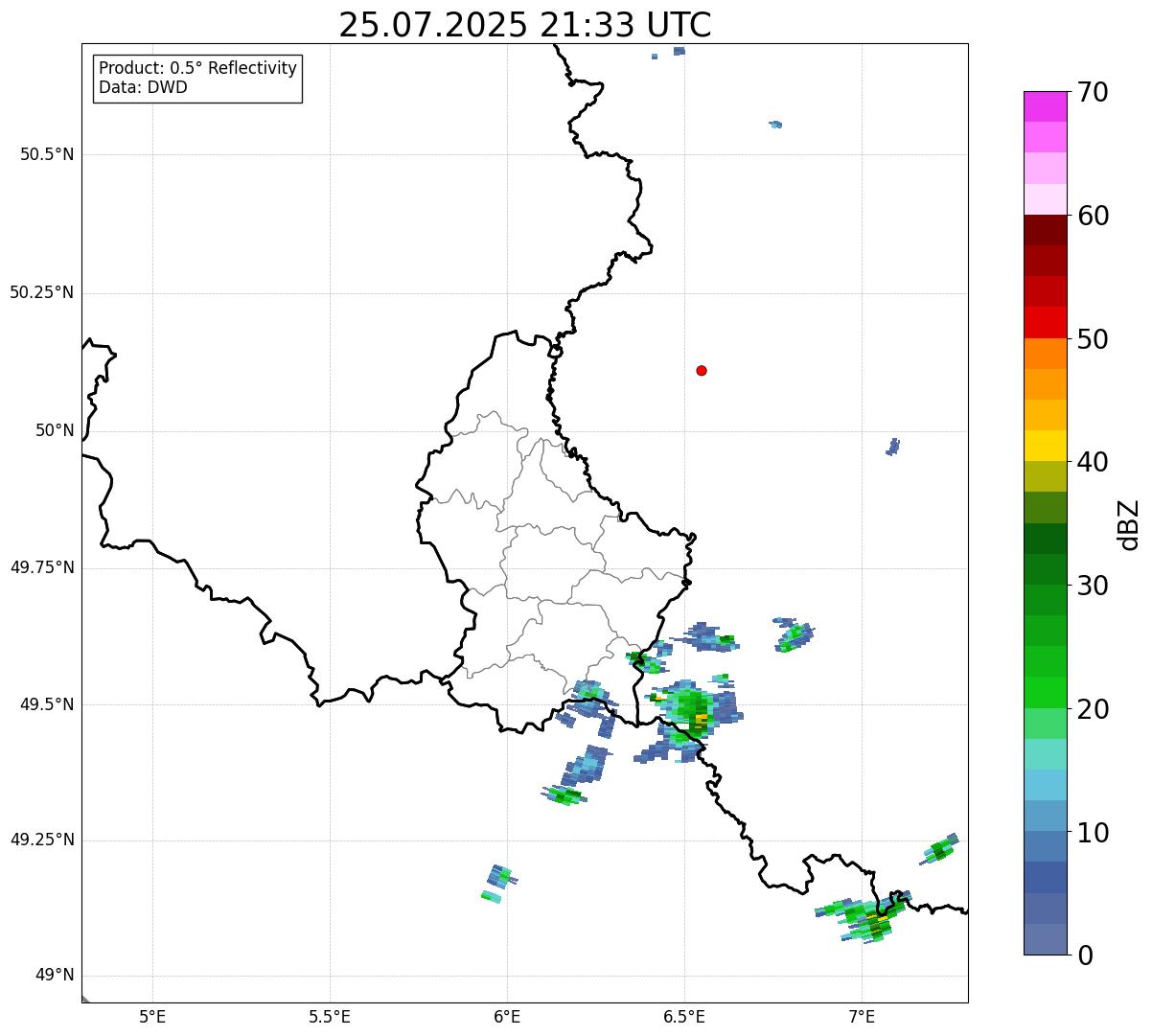Click the 49.5°N latitude label
Viewport: 1152px width, 1036px height.
pyautogui.click(x=46, y=704)
